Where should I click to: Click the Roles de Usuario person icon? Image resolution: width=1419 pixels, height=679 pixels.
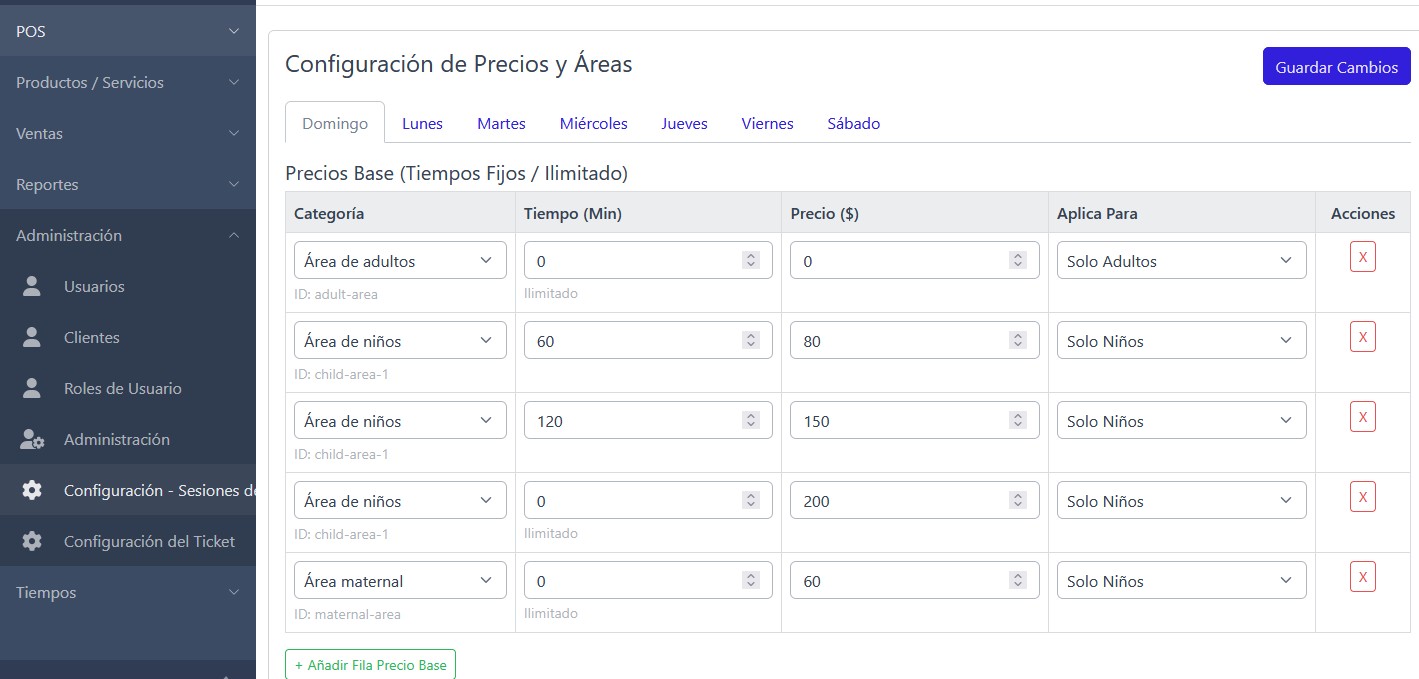32,388
